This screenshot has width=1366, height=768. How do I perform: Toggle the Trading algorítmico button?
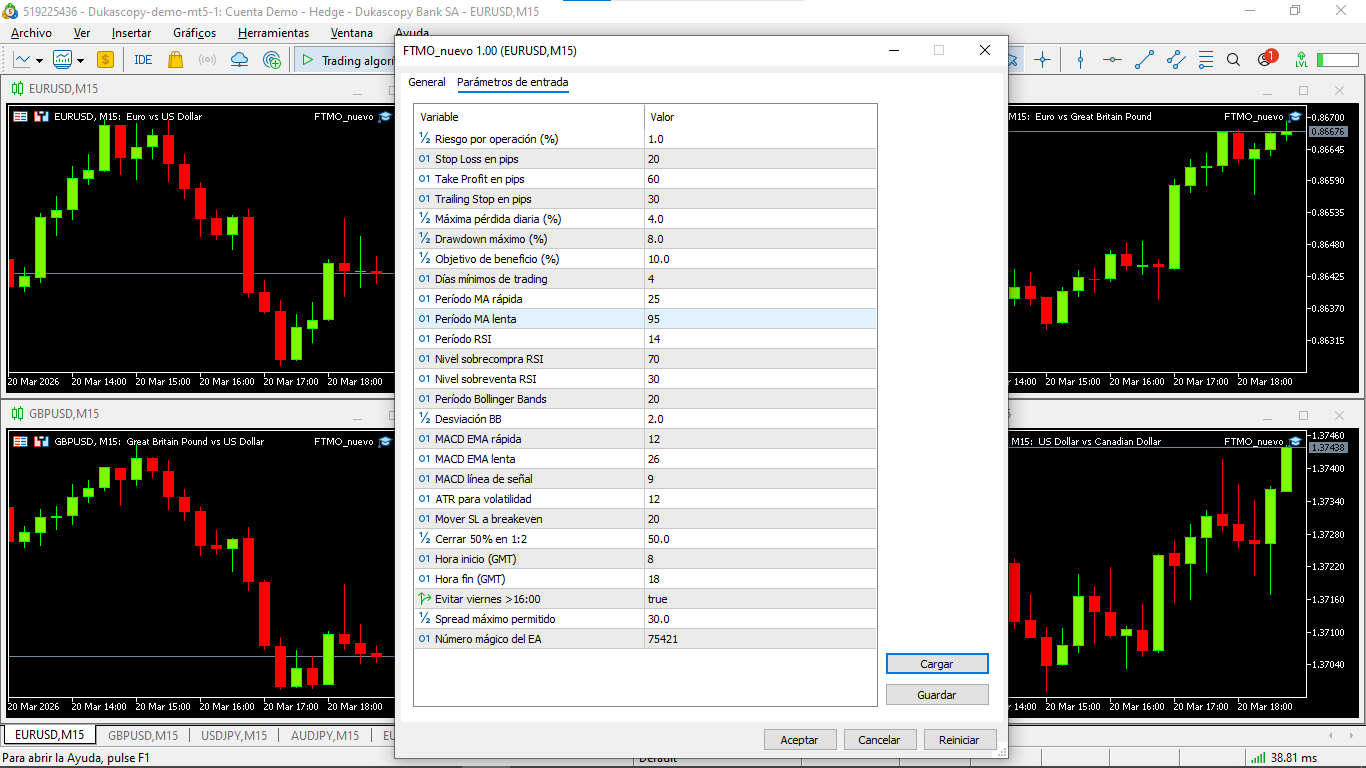click(345, 60)
